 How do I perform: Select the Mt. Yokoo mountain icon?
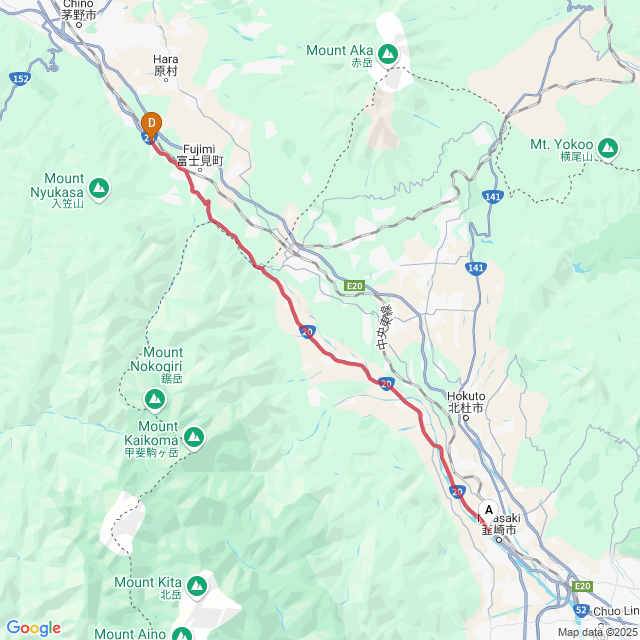tap(608, 148)
